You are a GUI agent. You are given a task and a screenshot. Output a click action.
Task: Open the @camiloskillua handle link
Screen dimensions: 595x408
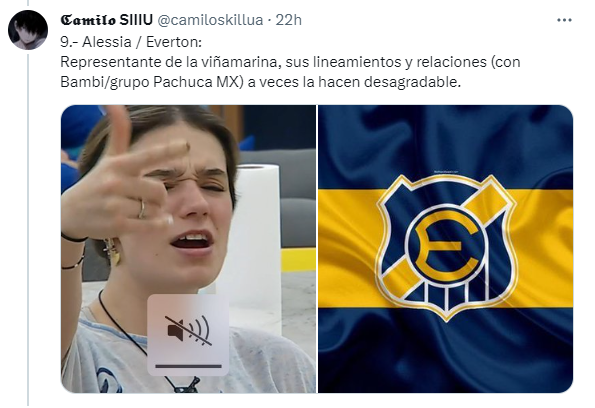(210, 20)
